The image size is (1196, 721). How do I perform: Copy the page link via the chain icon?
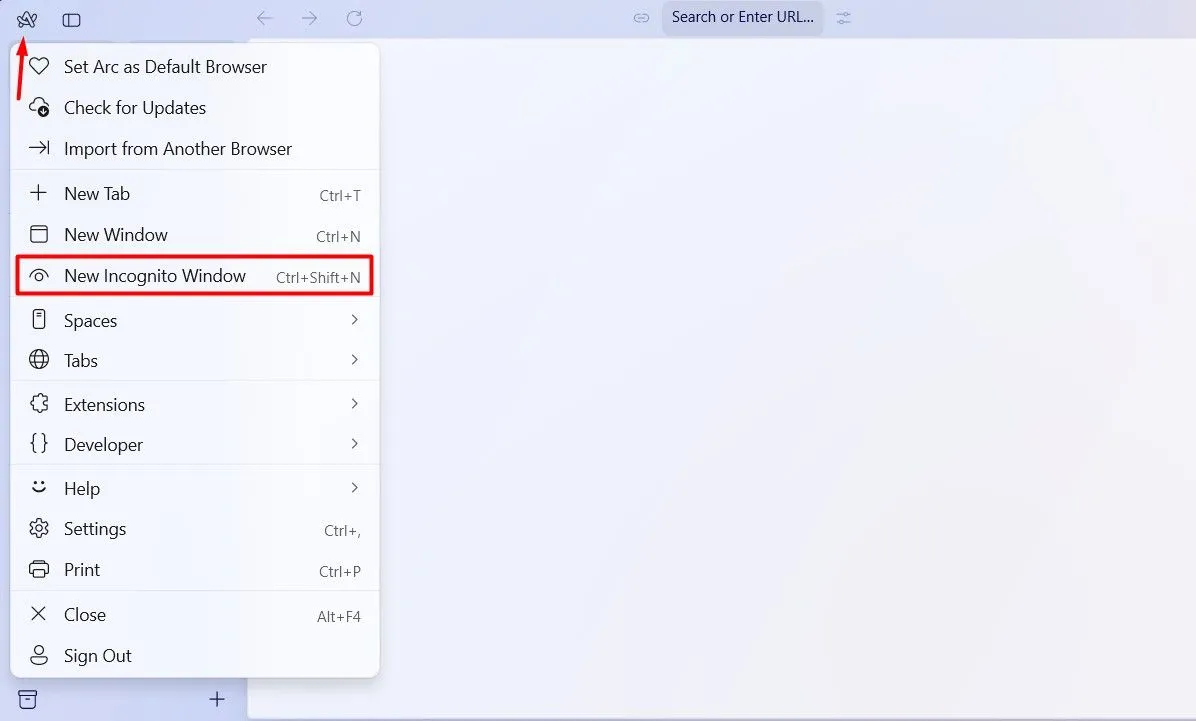click(x=640, y=18)
